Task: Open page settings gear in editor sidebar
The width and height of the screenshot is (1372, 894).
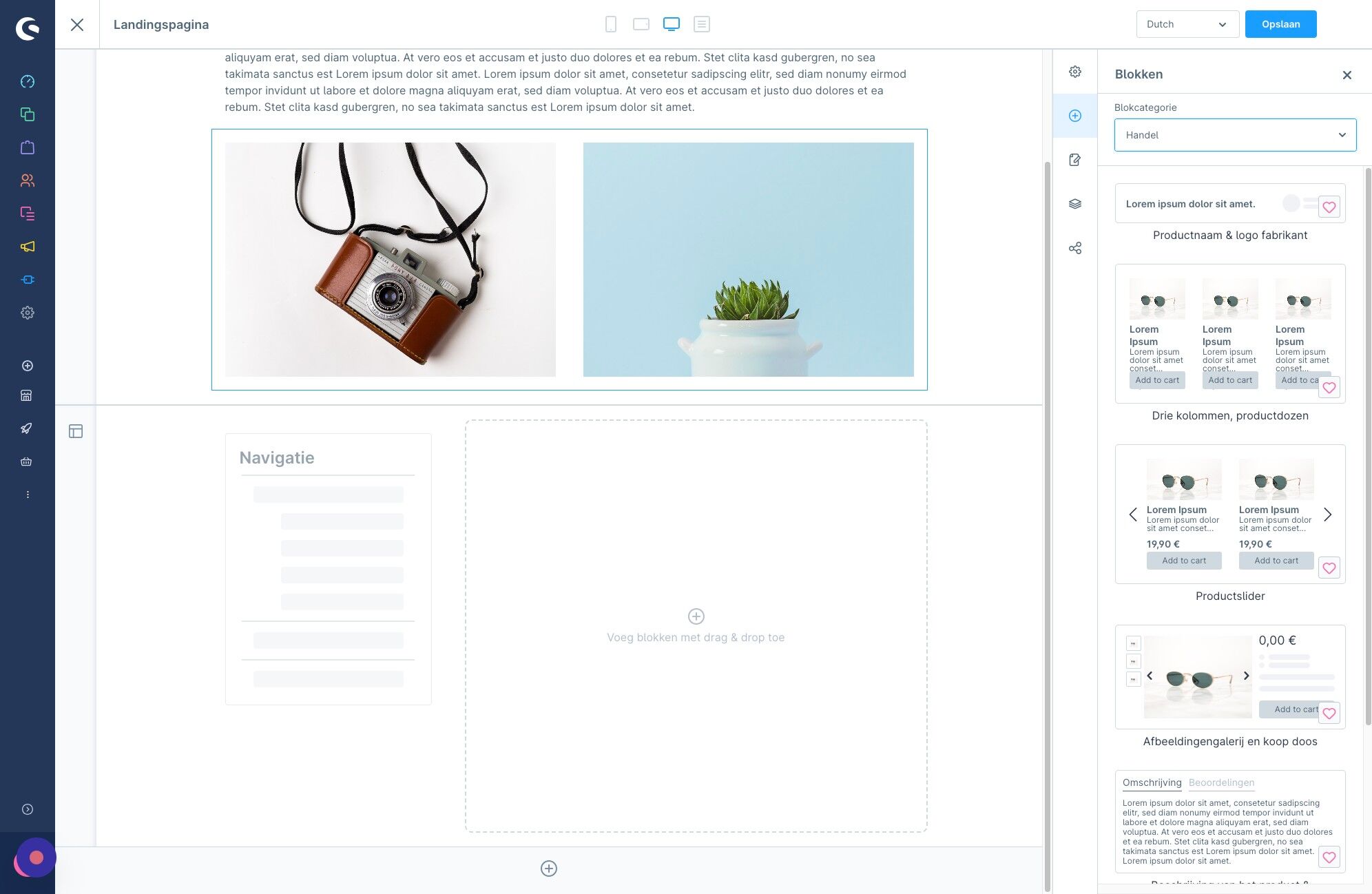Action: pos(1075,72)
